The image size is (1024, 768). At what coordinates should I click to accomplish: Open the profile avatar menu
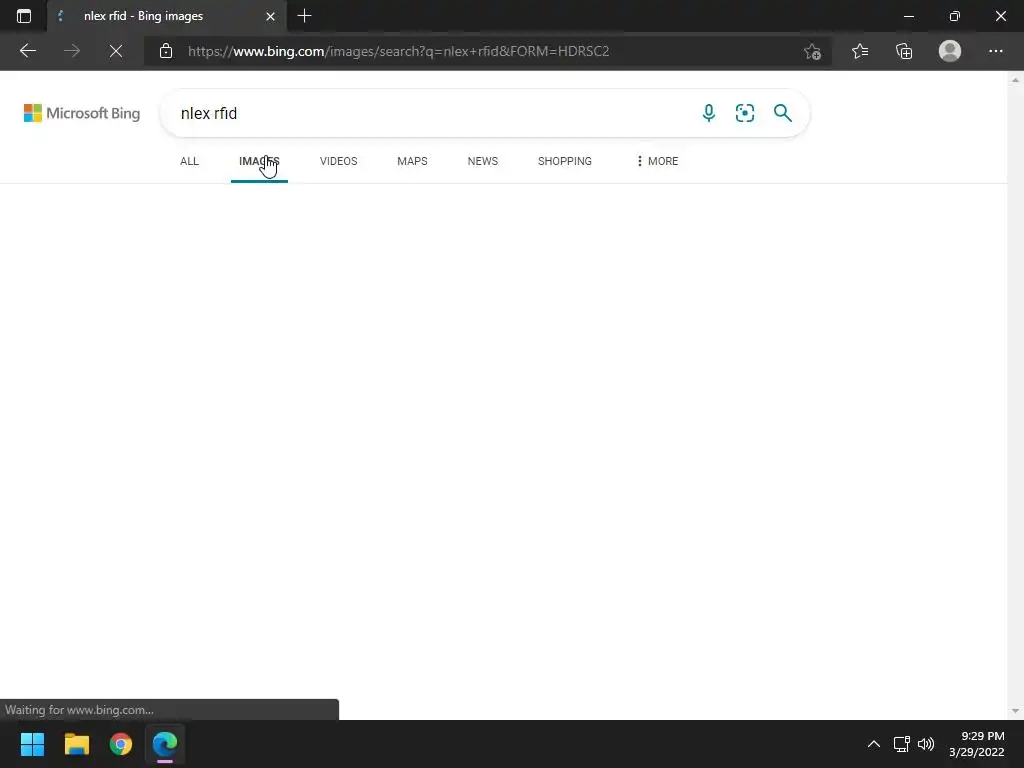coord(950,51)
